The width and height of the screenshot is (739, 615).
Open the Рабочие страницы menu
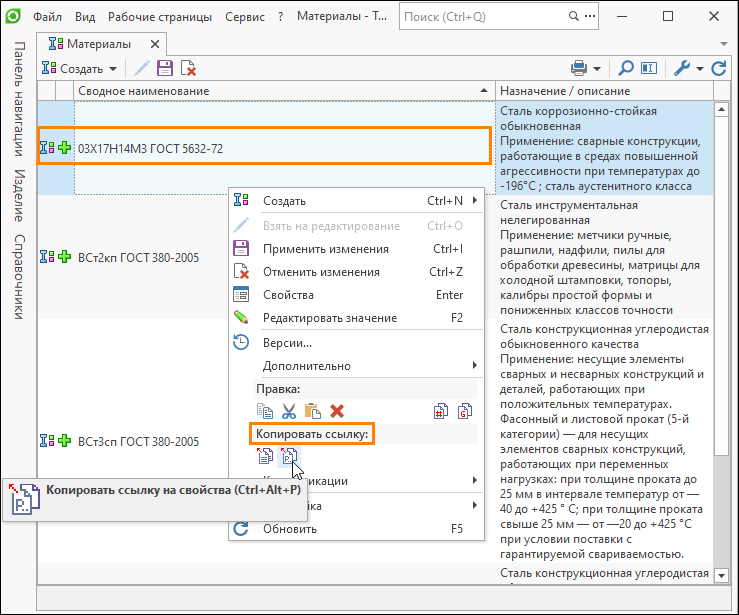pos(160,16)
